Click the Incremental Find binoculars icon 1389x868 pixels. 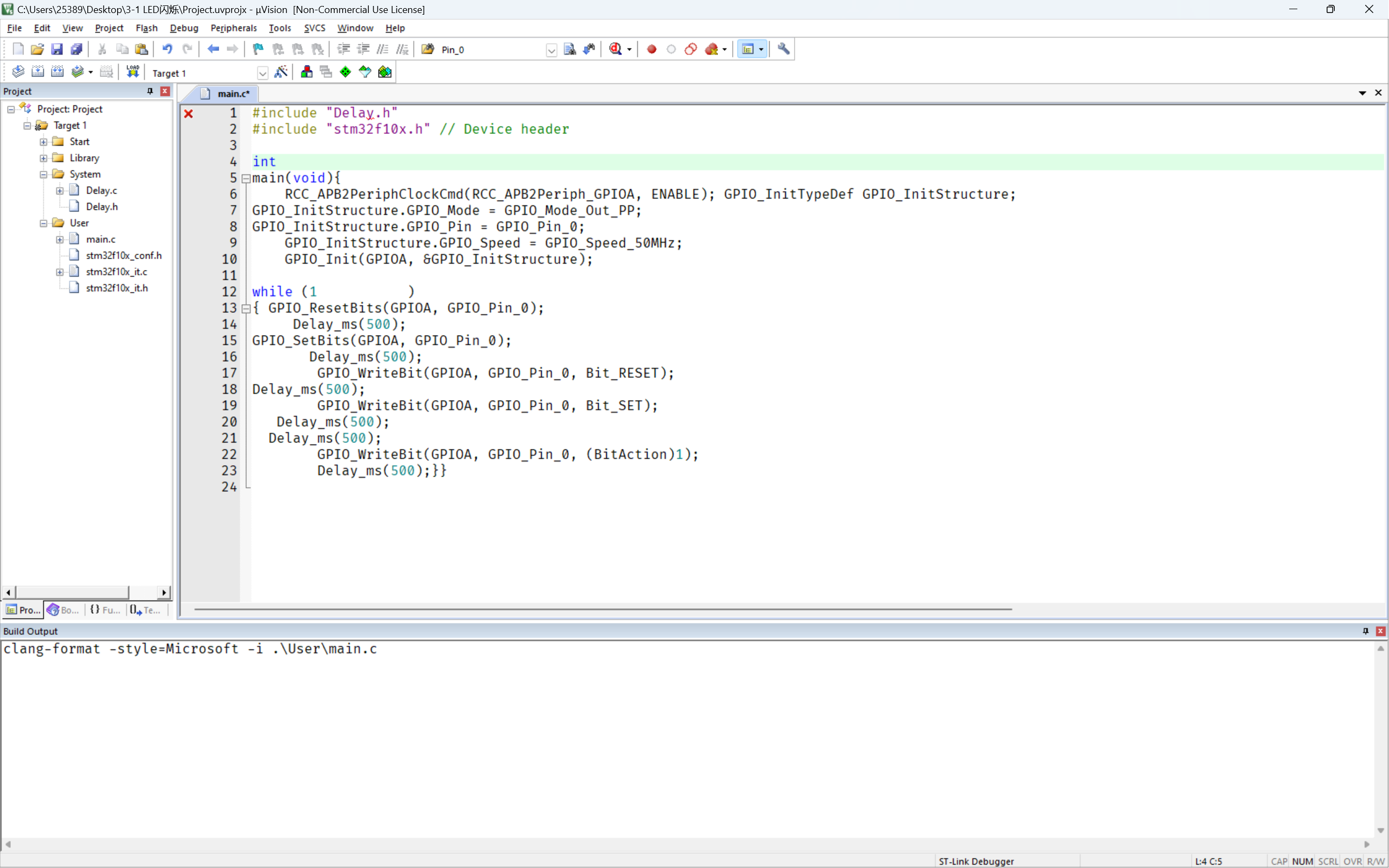click(589, 49)
